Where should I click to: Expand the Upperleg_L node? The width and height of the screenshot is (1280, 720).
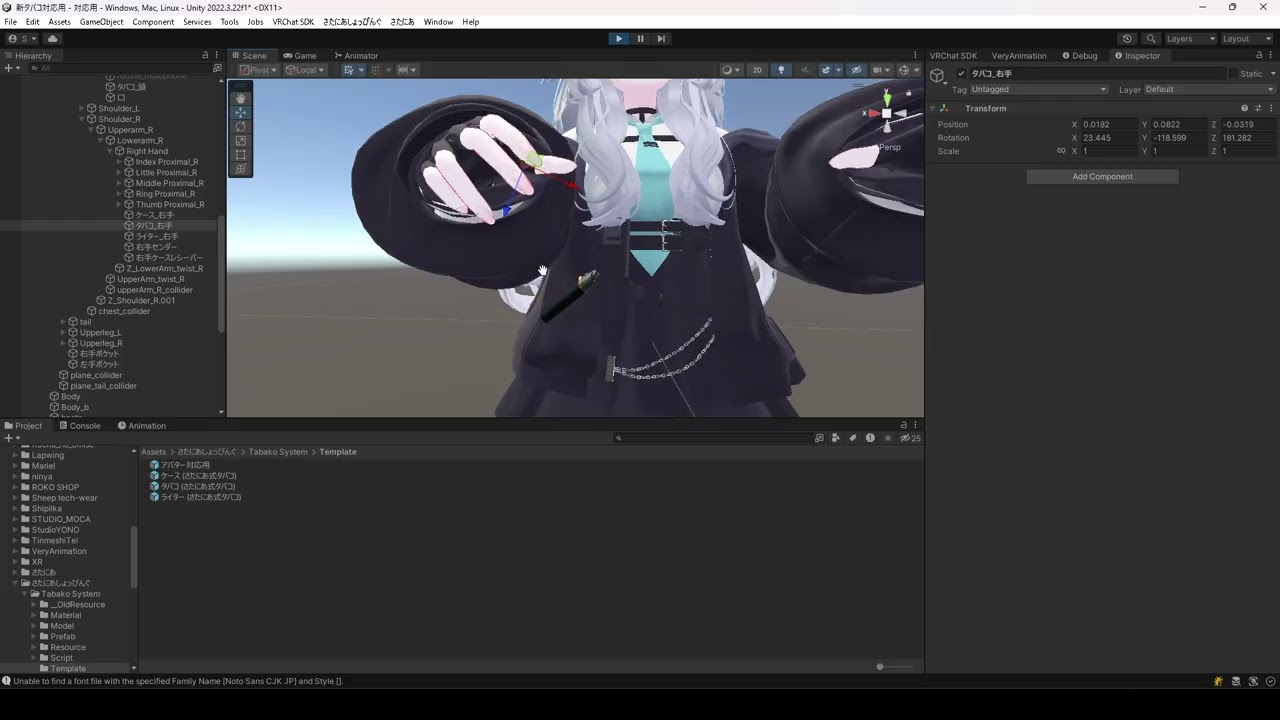(63, 333)
